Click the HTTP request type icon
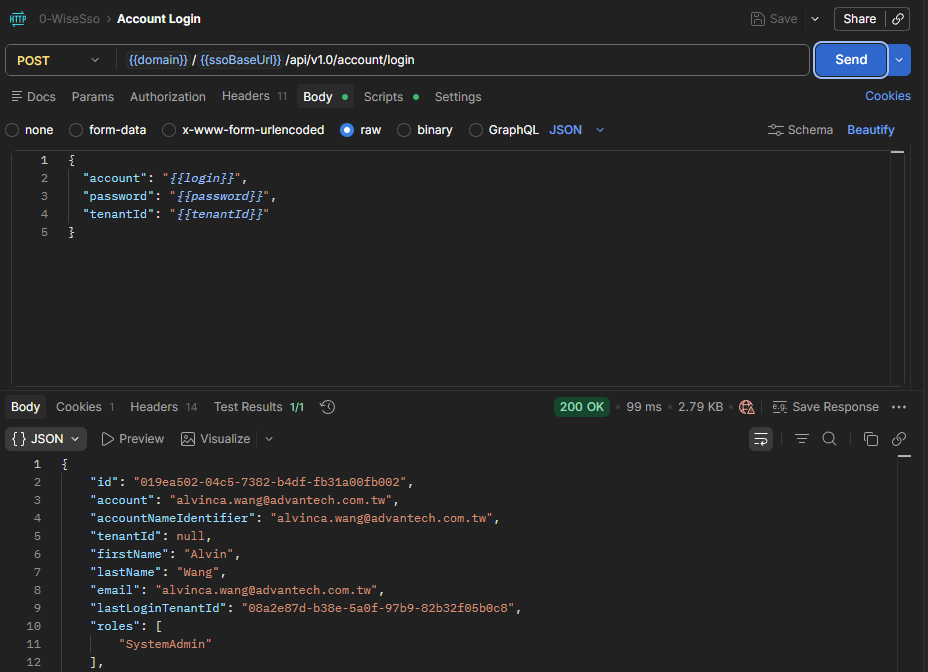The width and height of the screenshot is (928, 672). point(18,19)
